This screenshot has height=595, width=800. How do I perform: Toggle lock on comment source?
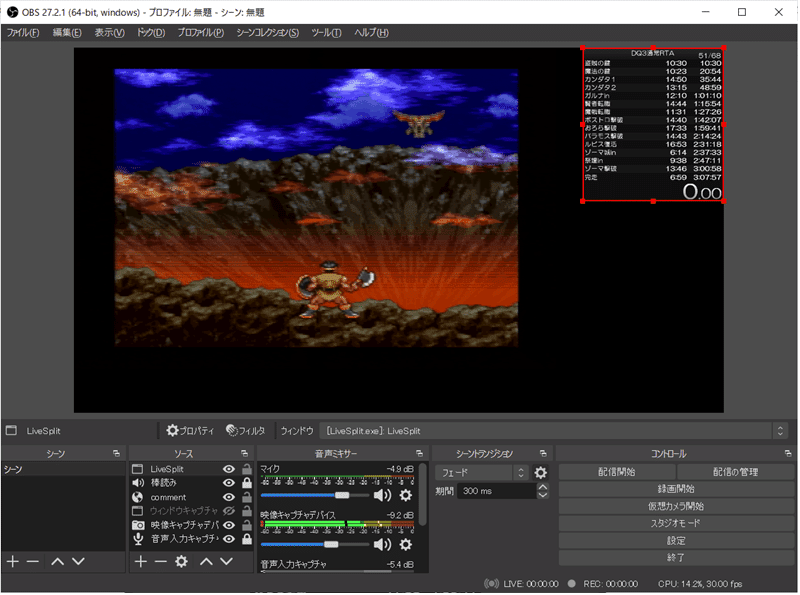coord(247,498)
